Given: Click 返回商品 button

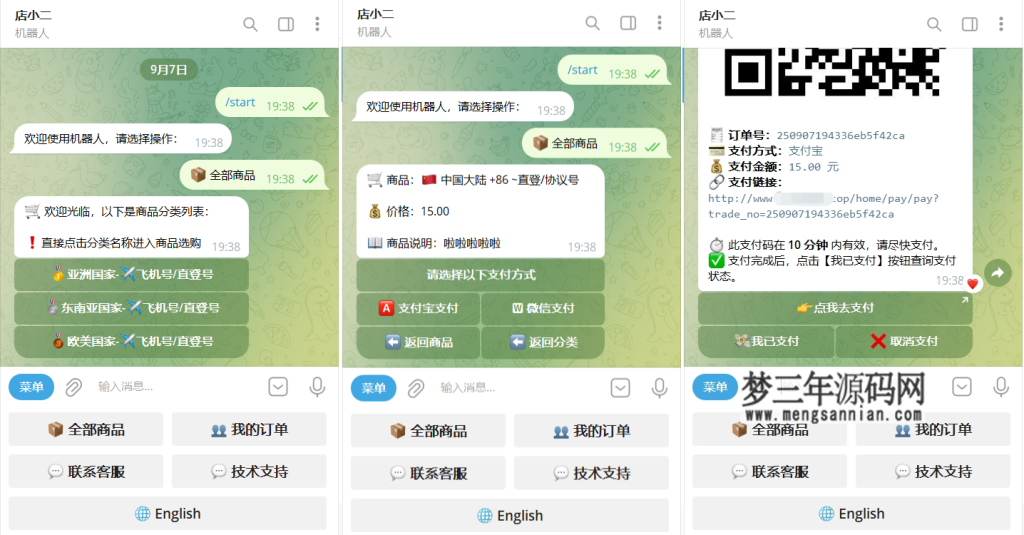Looking at the screenshot, I should [x=418, y=342].
